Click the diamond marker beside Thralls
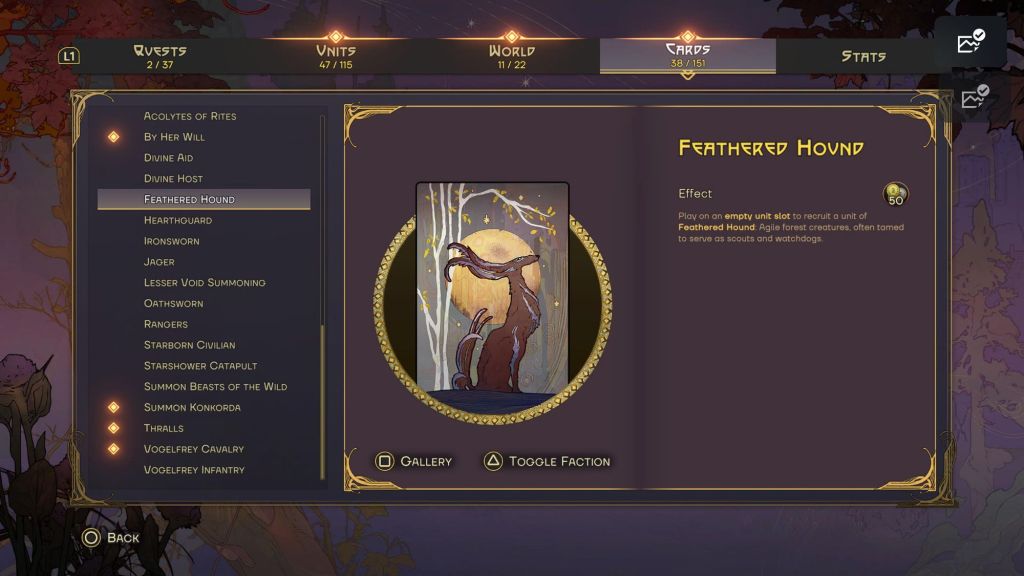This screenshot has width=1024, height=576. pyautogui.click(x=114, y=428)
